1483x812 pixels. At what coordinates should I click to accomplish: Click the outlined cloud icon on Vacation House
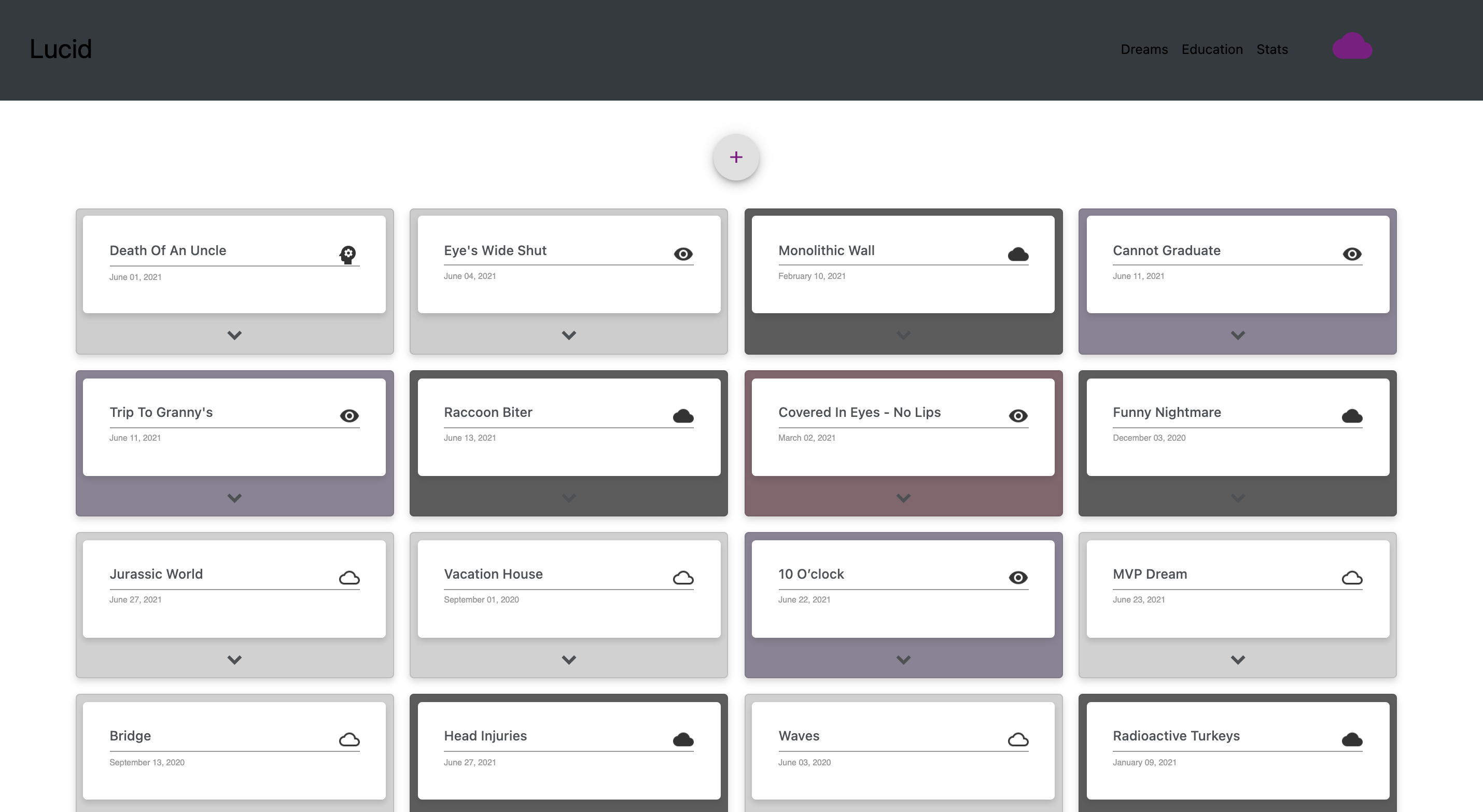pos(683,578)
